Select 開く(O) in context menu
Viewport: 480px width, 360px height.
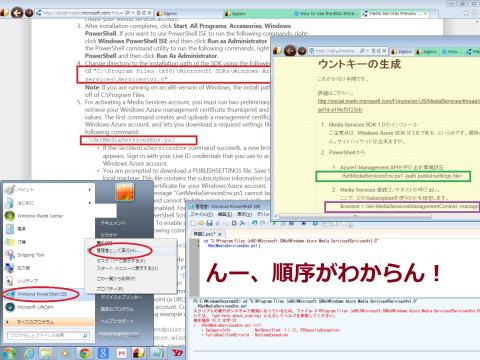pos(130,243)
